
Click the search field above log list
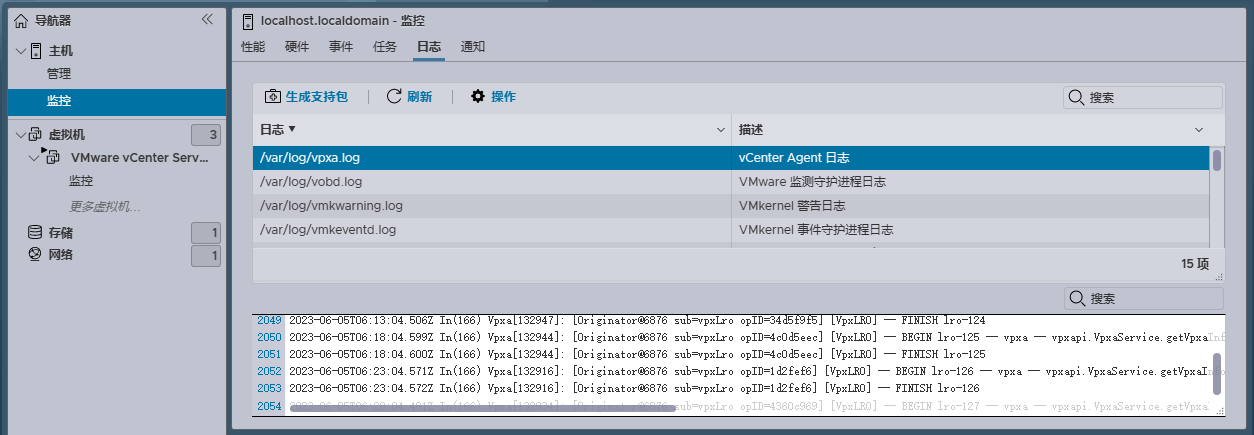[1142, 97]
